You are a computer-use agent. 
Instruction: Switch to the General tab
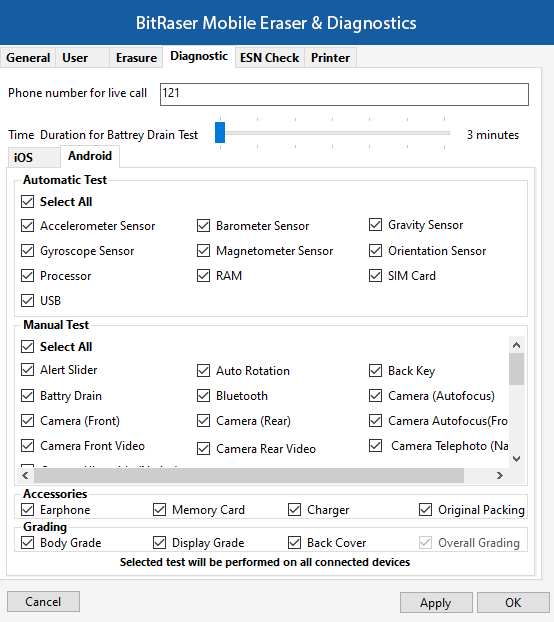(x=28, y=58)
